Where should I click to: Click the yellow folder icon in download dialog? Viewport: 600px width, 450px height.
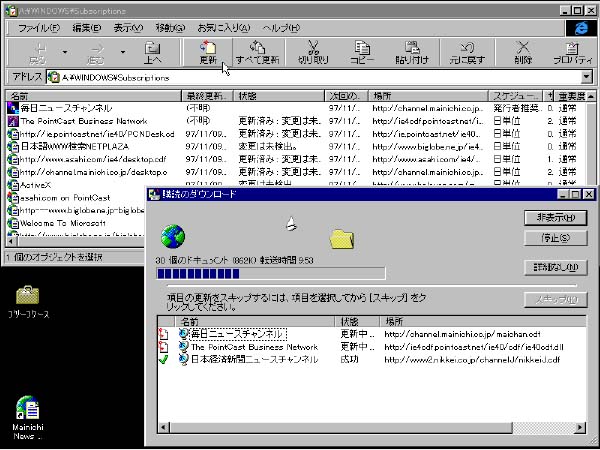[342, 239]
